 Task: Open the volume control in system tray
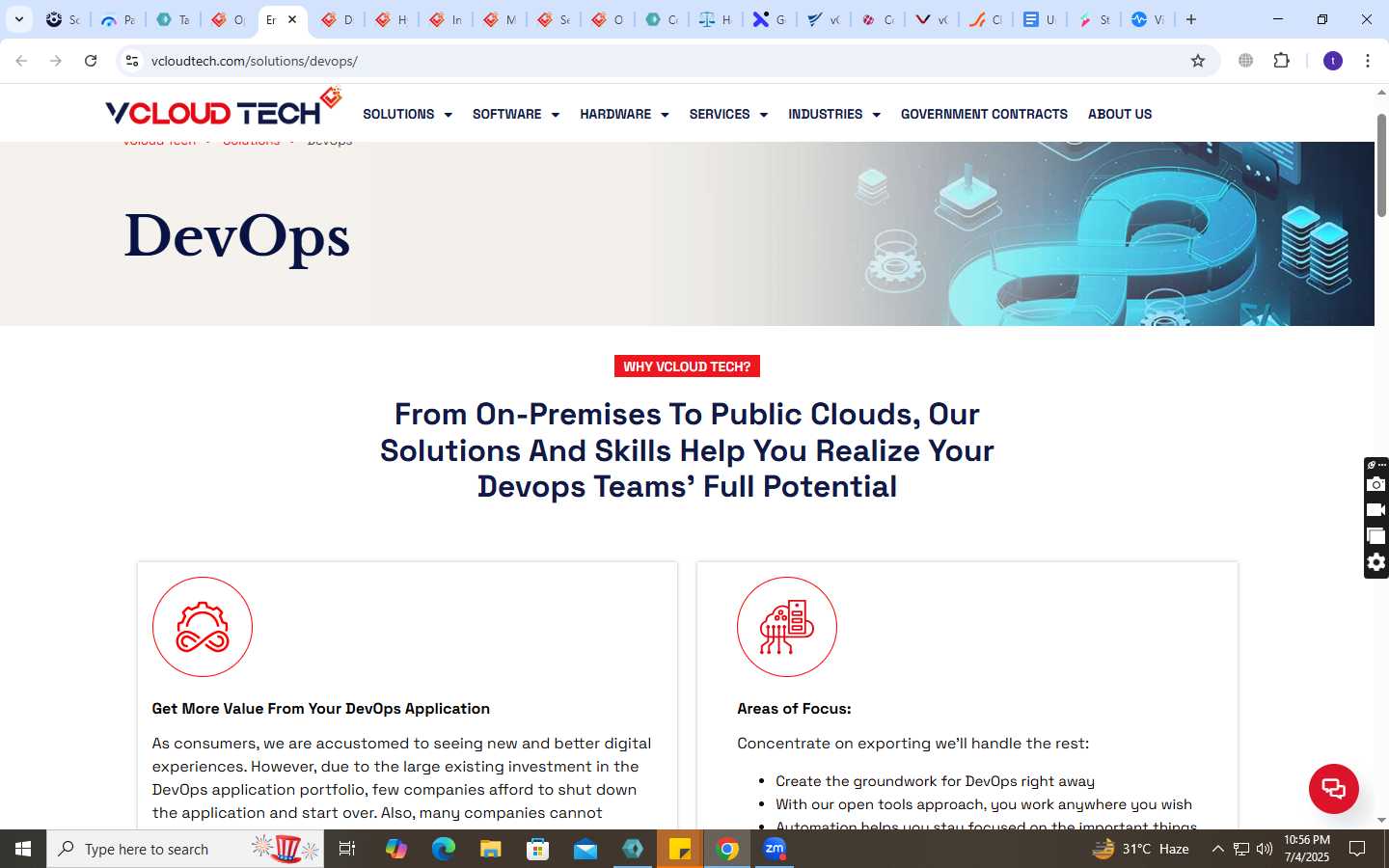(1265, 849)
